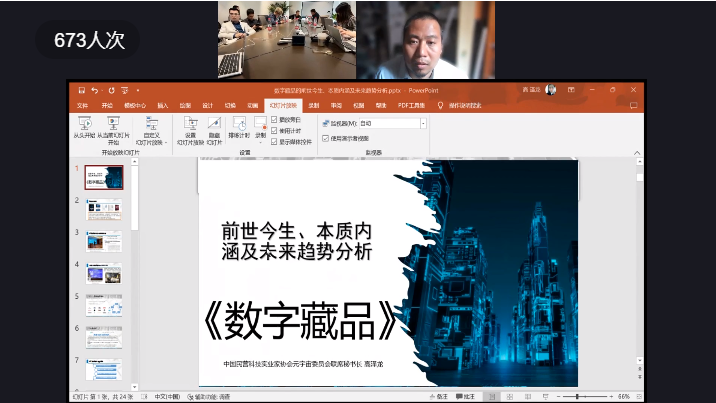This screenshot has height=403, width=716.
Task: Click the Hide Slide button
Action: pyautogui.click(x=214, y=131)
